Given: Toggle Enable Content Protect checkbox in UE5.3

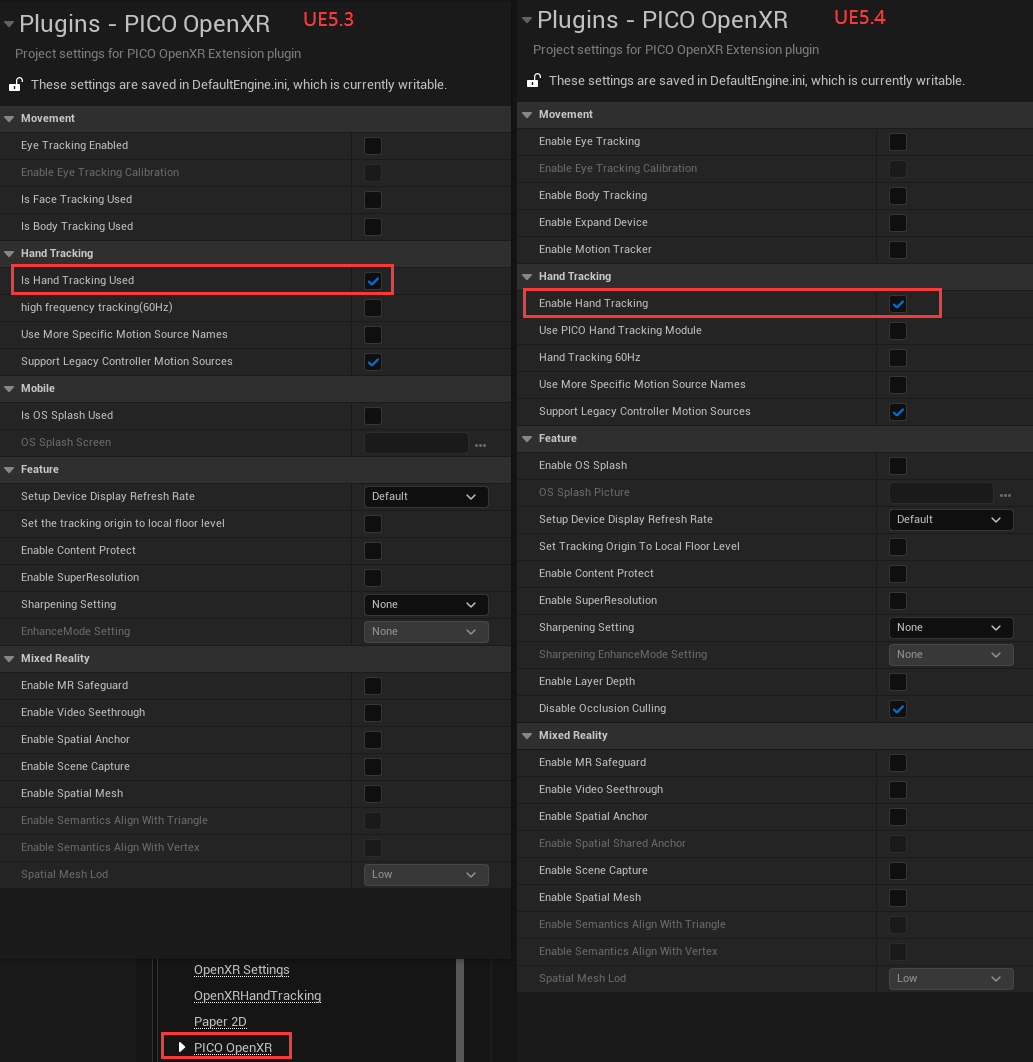Looking at the screenshot, I should point(373,551).
